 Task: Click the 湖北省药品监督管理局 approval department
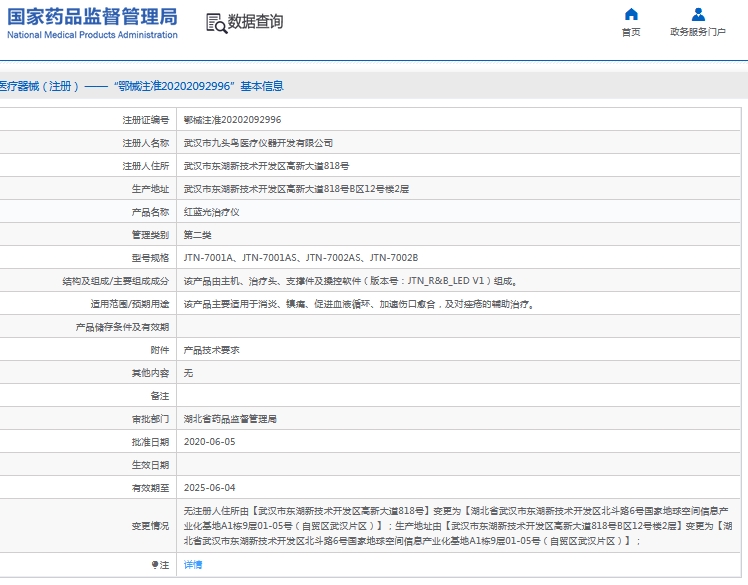(230, 419)
